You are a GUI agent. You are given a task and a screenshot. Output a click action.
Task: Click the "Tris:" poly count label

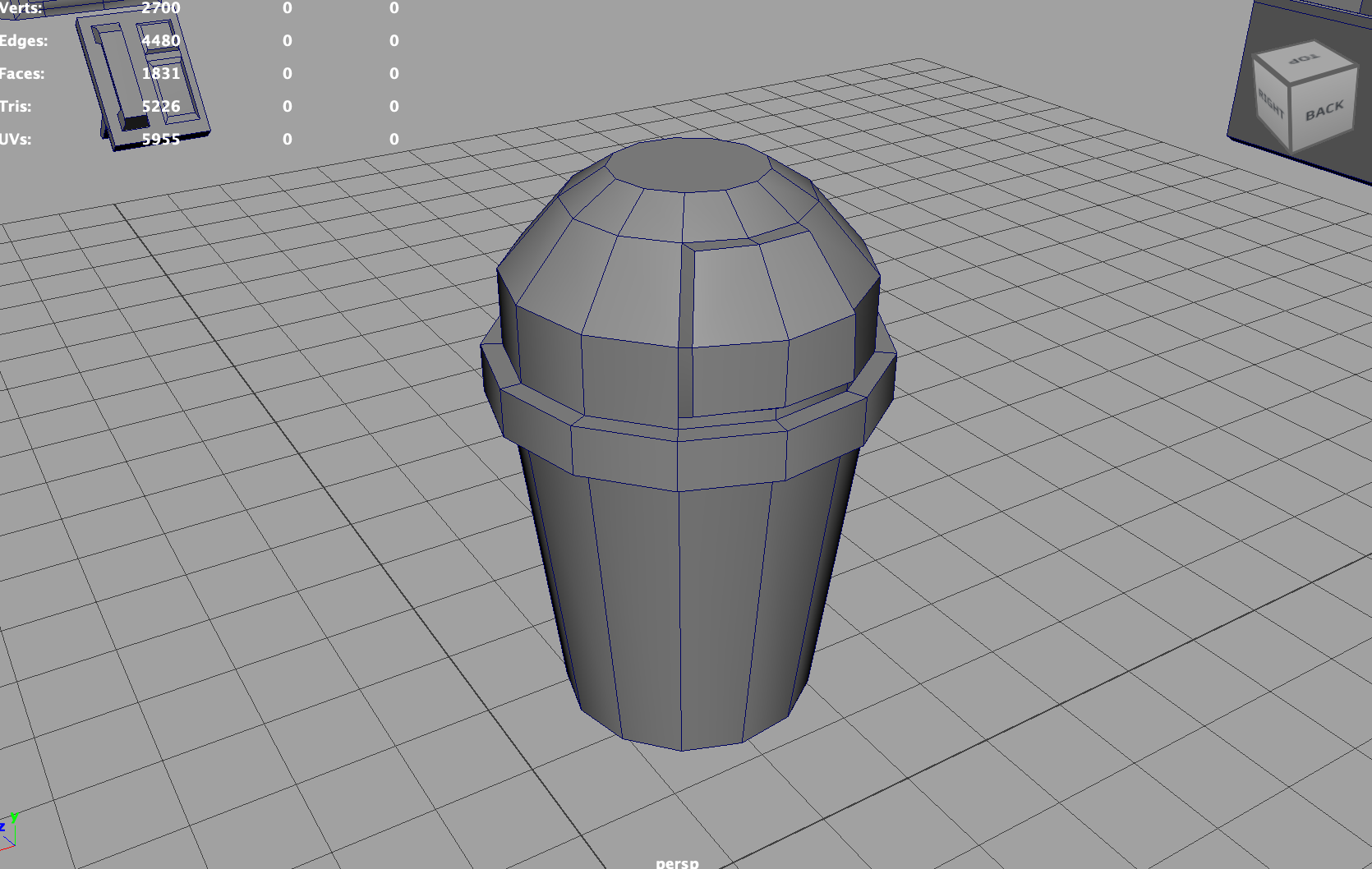point(16,106)
